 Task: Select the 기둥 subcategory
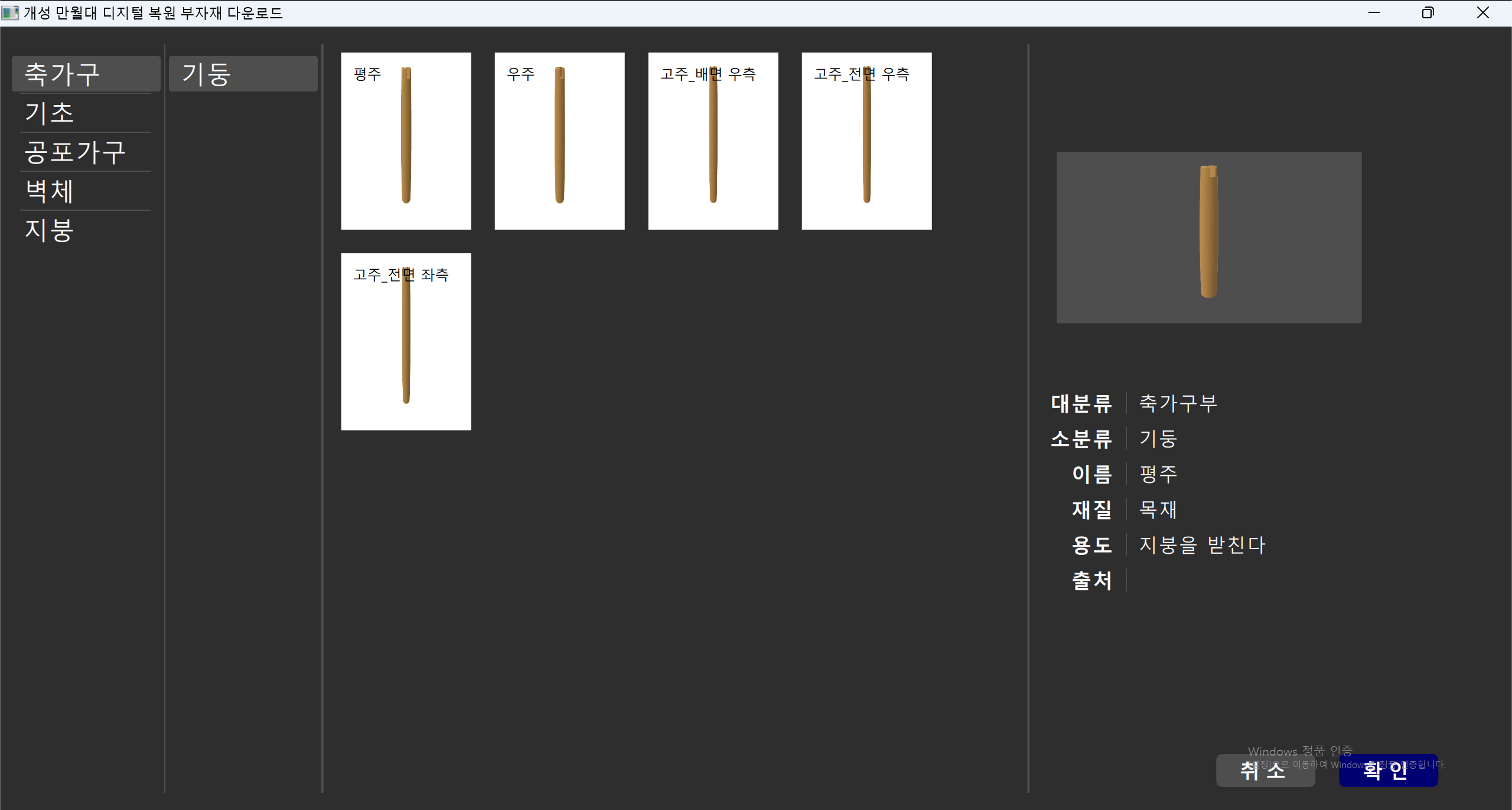point(243,74)
